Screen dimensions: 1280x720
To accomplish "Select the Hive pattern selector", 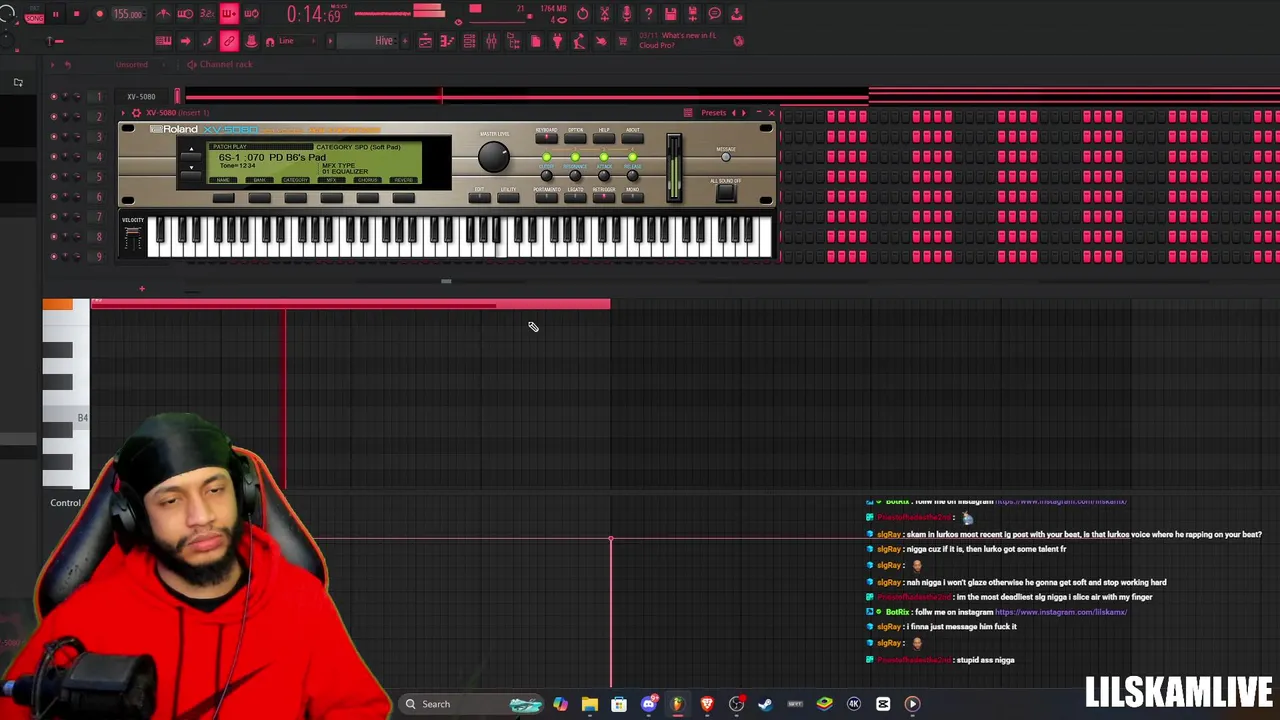I will coord(369,41).
